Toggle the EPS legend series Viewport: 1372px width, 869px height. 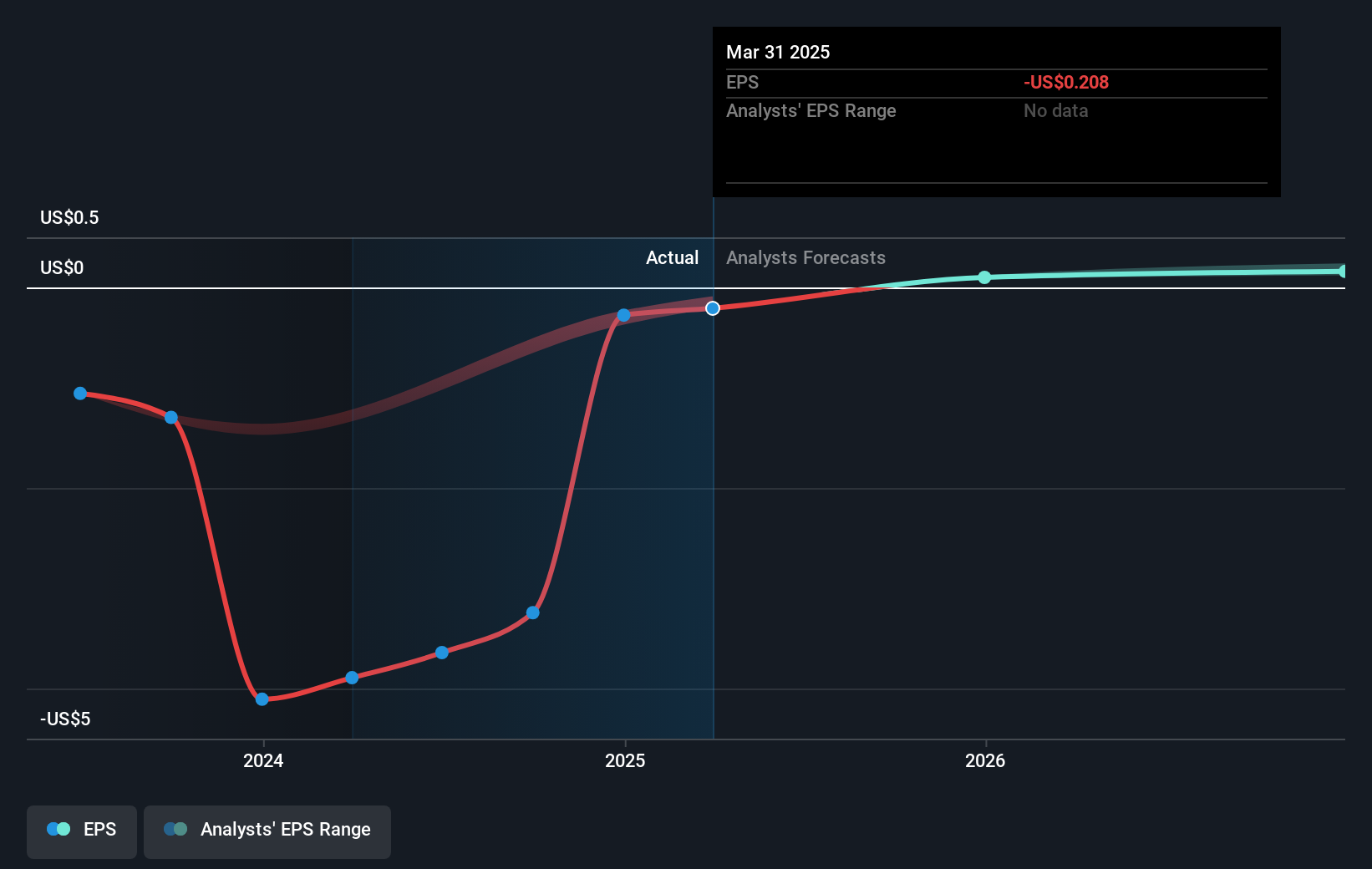pyautogui.click(x=82, y=831)
